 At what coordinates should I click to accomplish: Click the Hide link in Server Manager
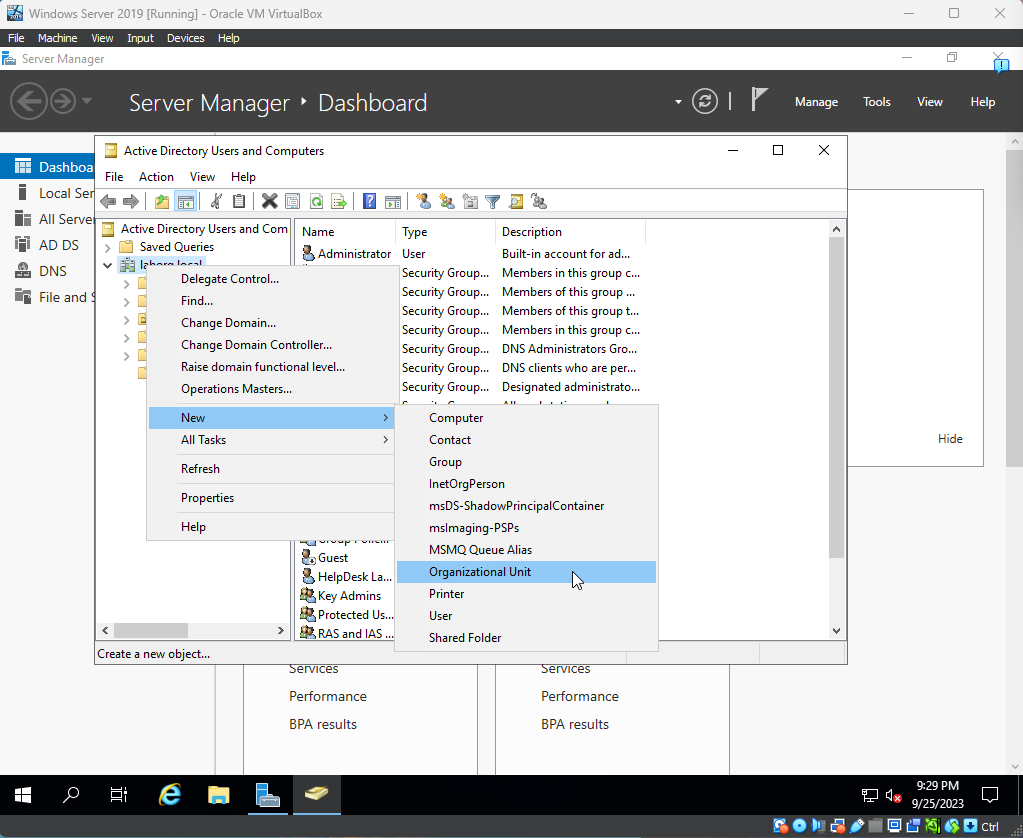950,439
